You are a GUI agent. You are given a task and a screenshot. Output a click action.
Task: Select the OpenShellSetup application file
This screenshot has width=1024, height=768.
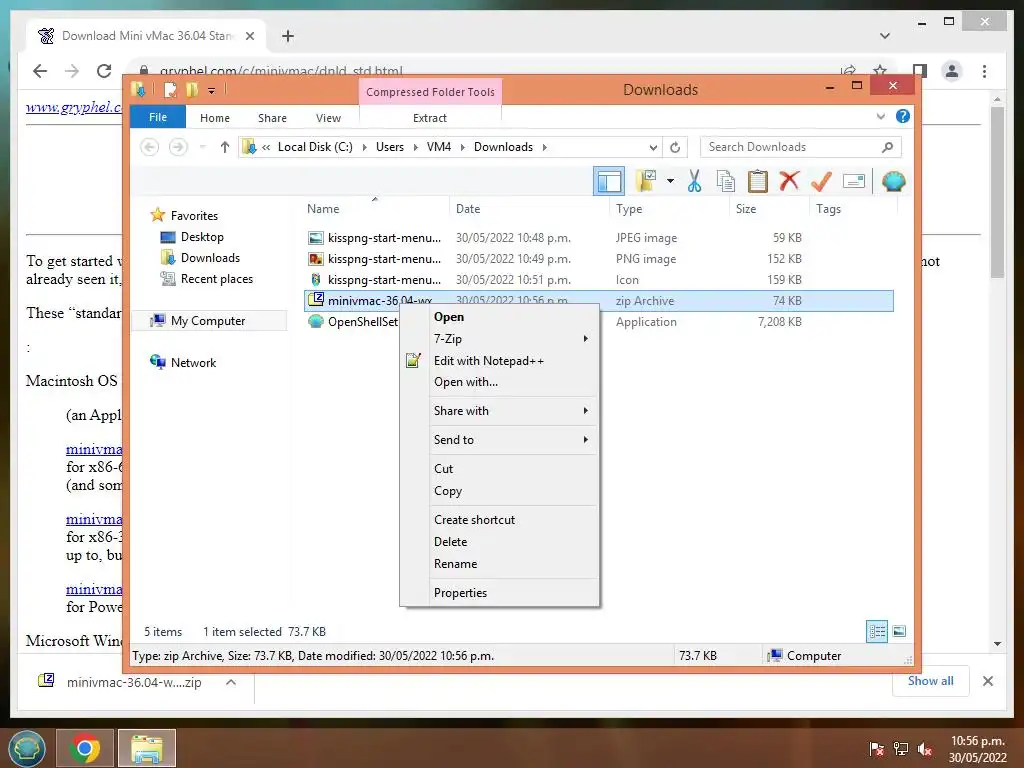pyautogui.click(x=353, y=322)
